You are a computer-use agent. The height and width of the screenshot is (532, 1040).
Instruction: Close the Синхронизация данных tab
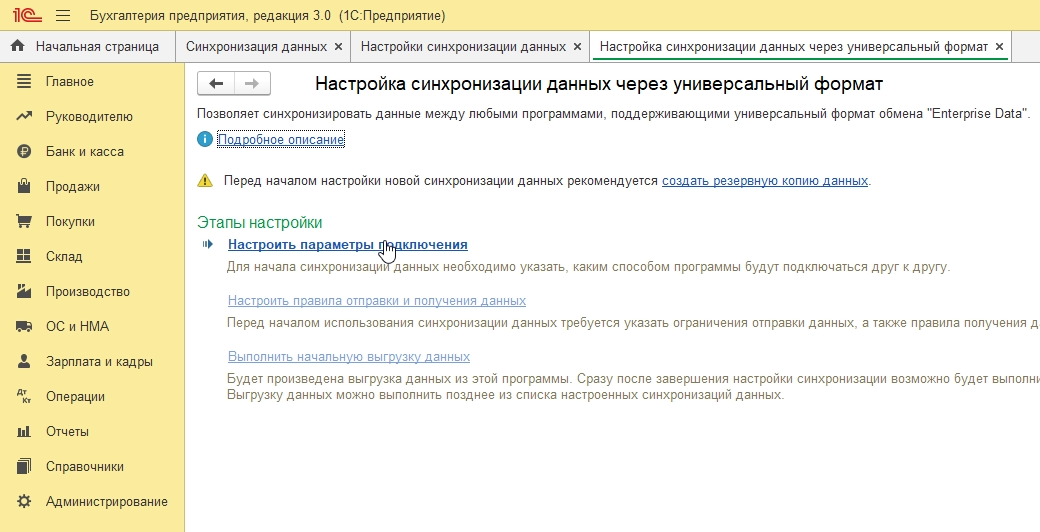point(338,47)
